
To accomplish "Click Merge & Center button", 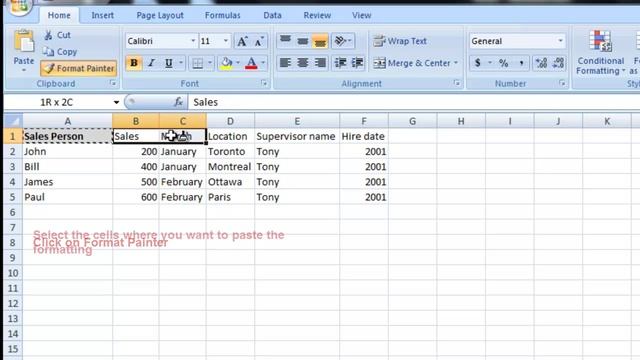I will pyautogui.click(x=412, y=63).
